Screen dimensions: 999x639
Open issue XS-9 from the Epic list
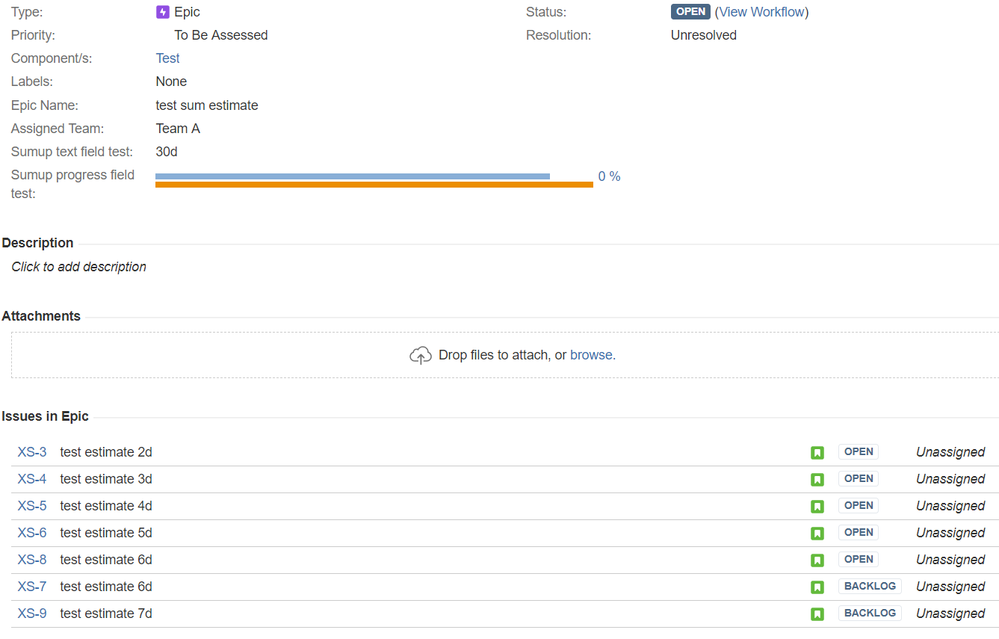[31, 613]
